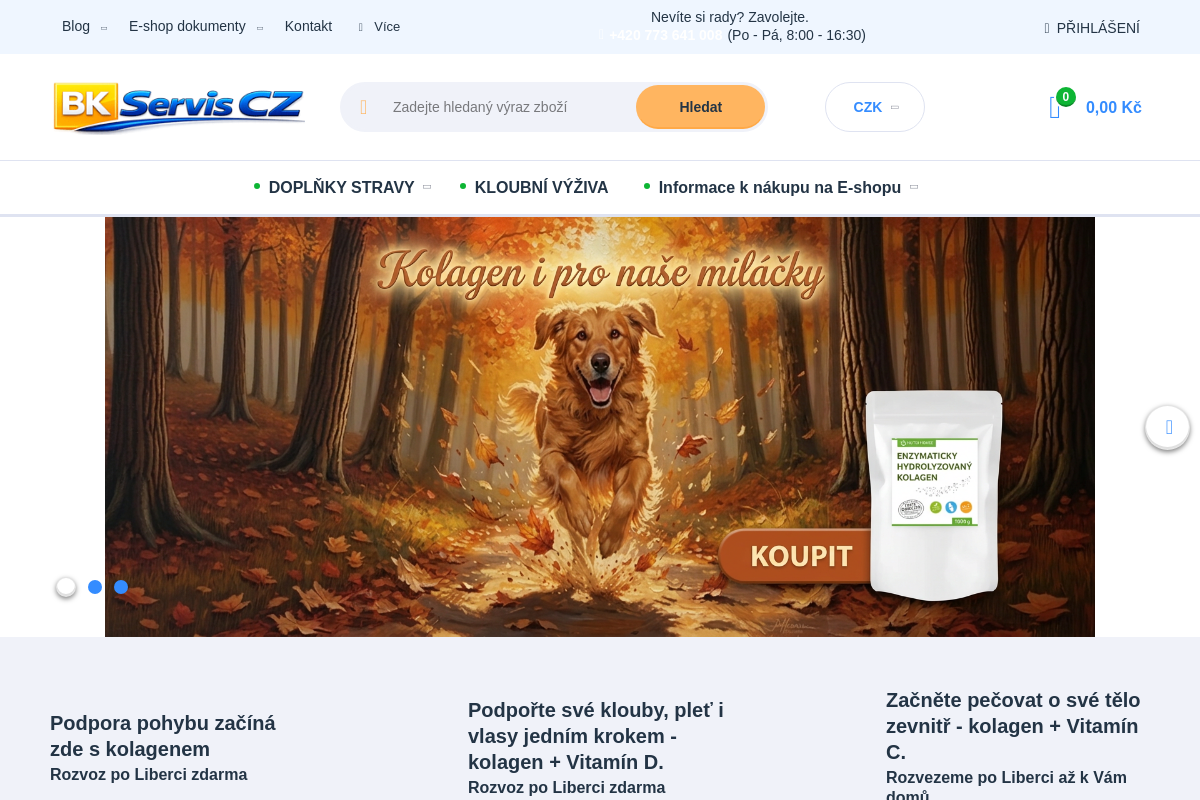
Task: Expand the E-shop dokumenty dropdown
Action: tap(196, 26)
